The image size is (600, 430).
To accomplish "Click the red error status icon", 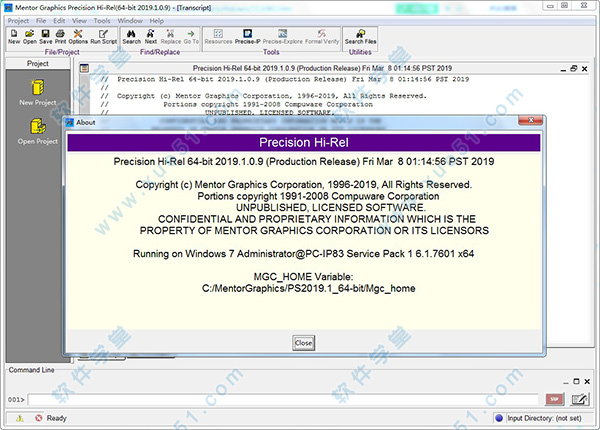I will pos(38,418).
